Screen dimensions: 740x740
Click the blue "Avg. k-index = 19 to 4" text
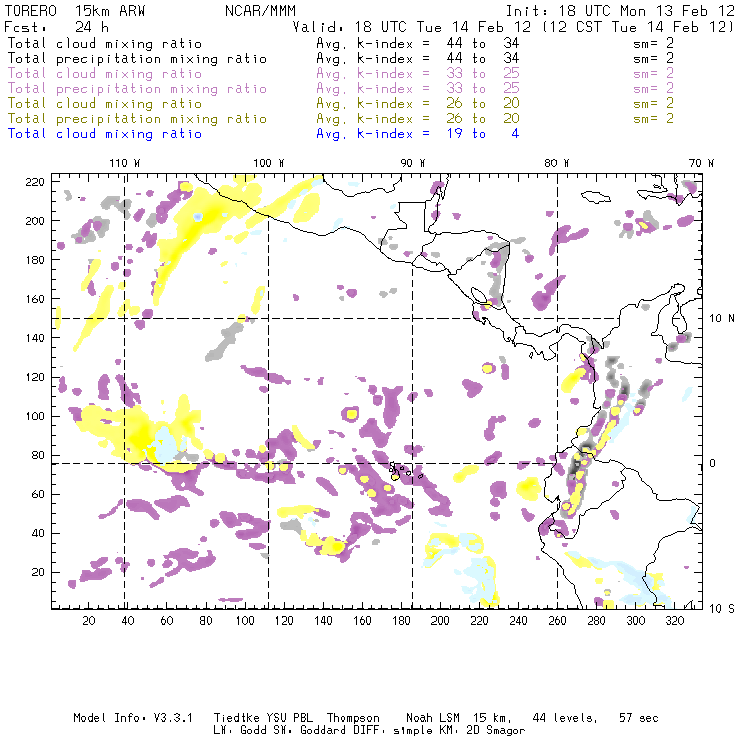(418, 134)
